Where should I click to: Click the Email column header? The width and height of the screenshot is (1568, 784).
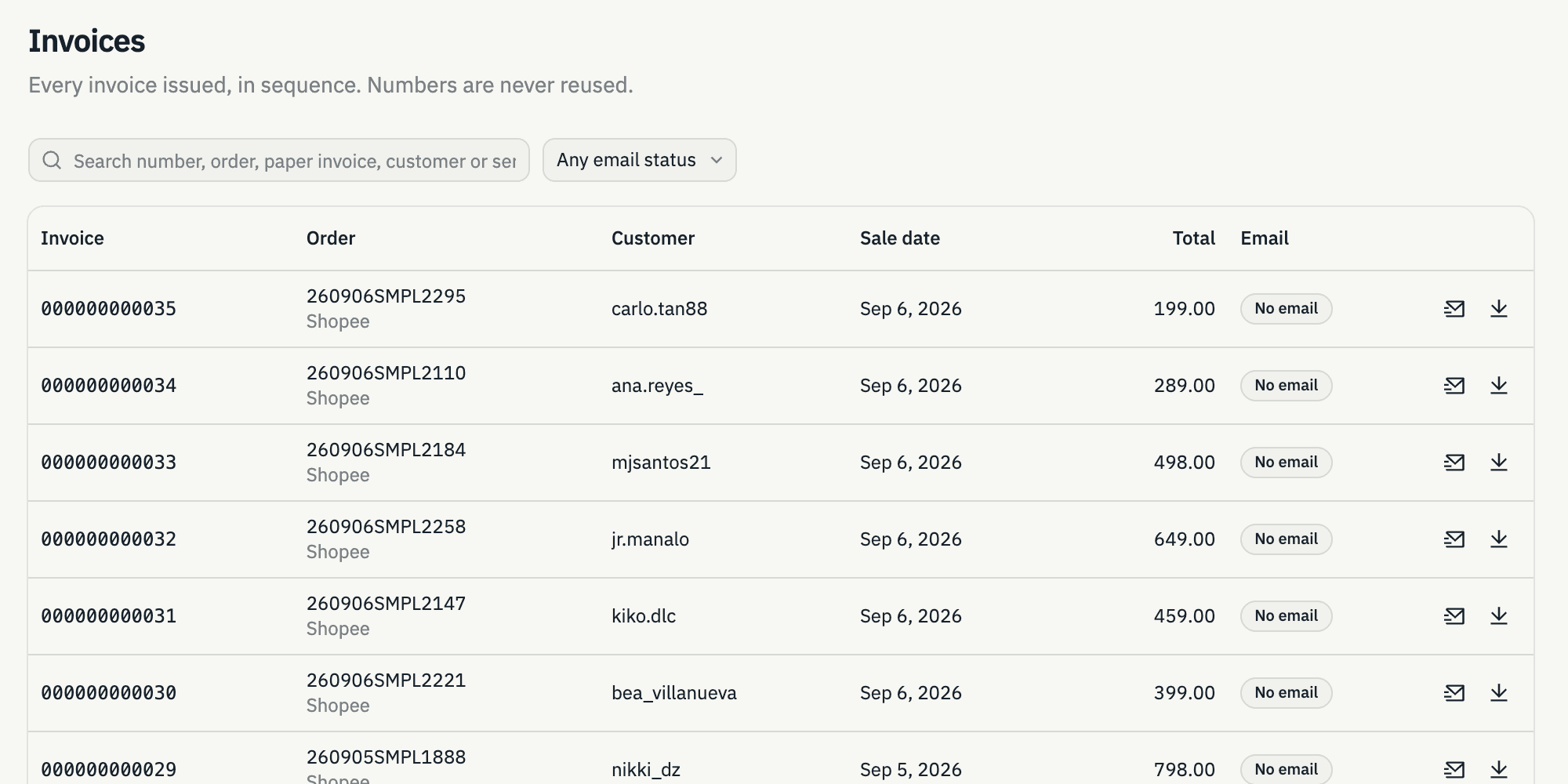[1265, 238]
